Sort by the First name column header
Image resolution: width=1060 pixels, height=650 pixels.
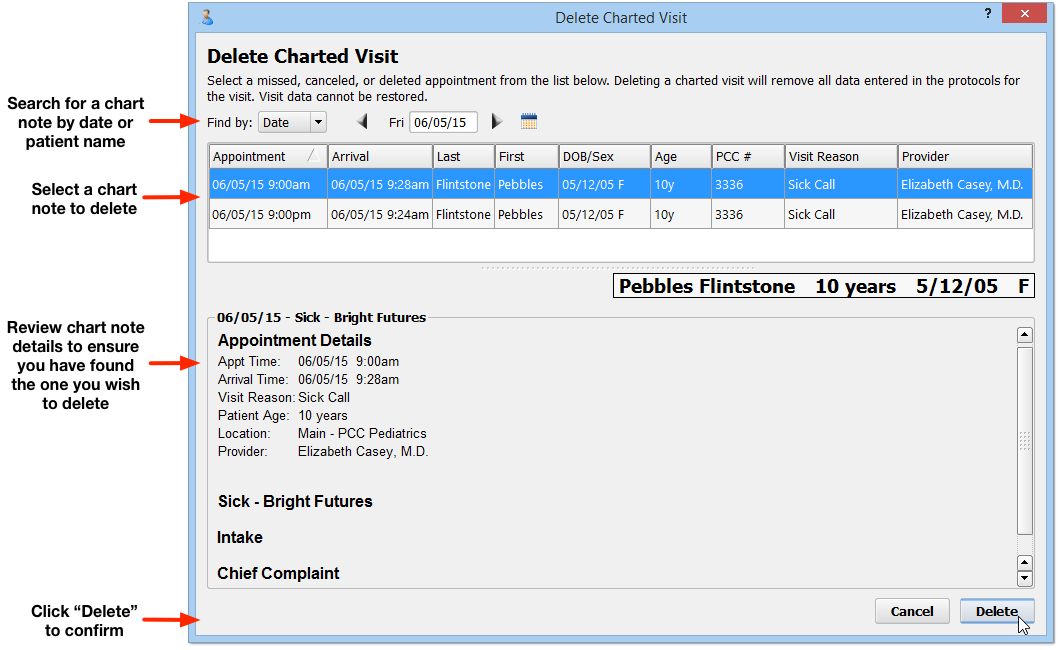527,157
